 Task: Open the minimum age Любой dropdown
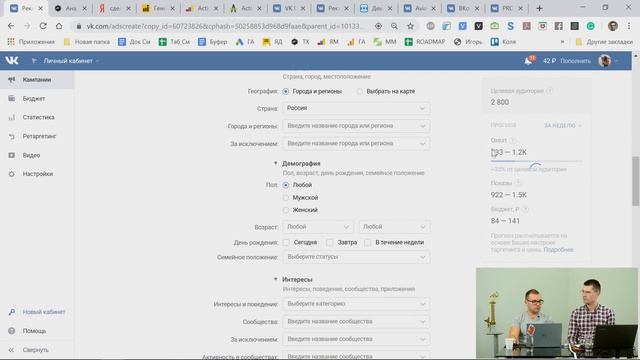tap(318, 227)
